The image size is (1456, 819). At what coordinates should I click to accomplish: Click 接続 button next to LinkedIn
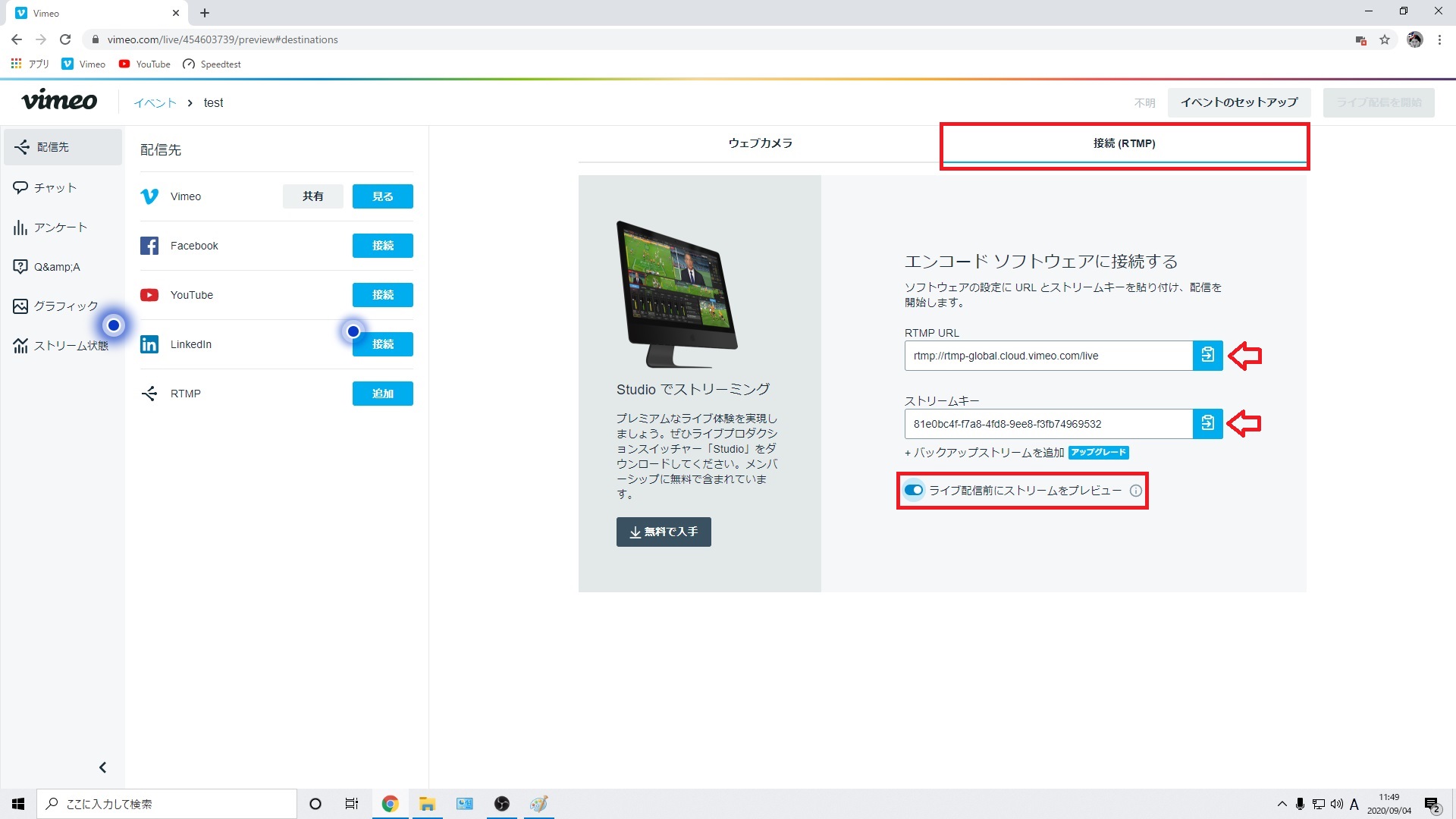384,344
